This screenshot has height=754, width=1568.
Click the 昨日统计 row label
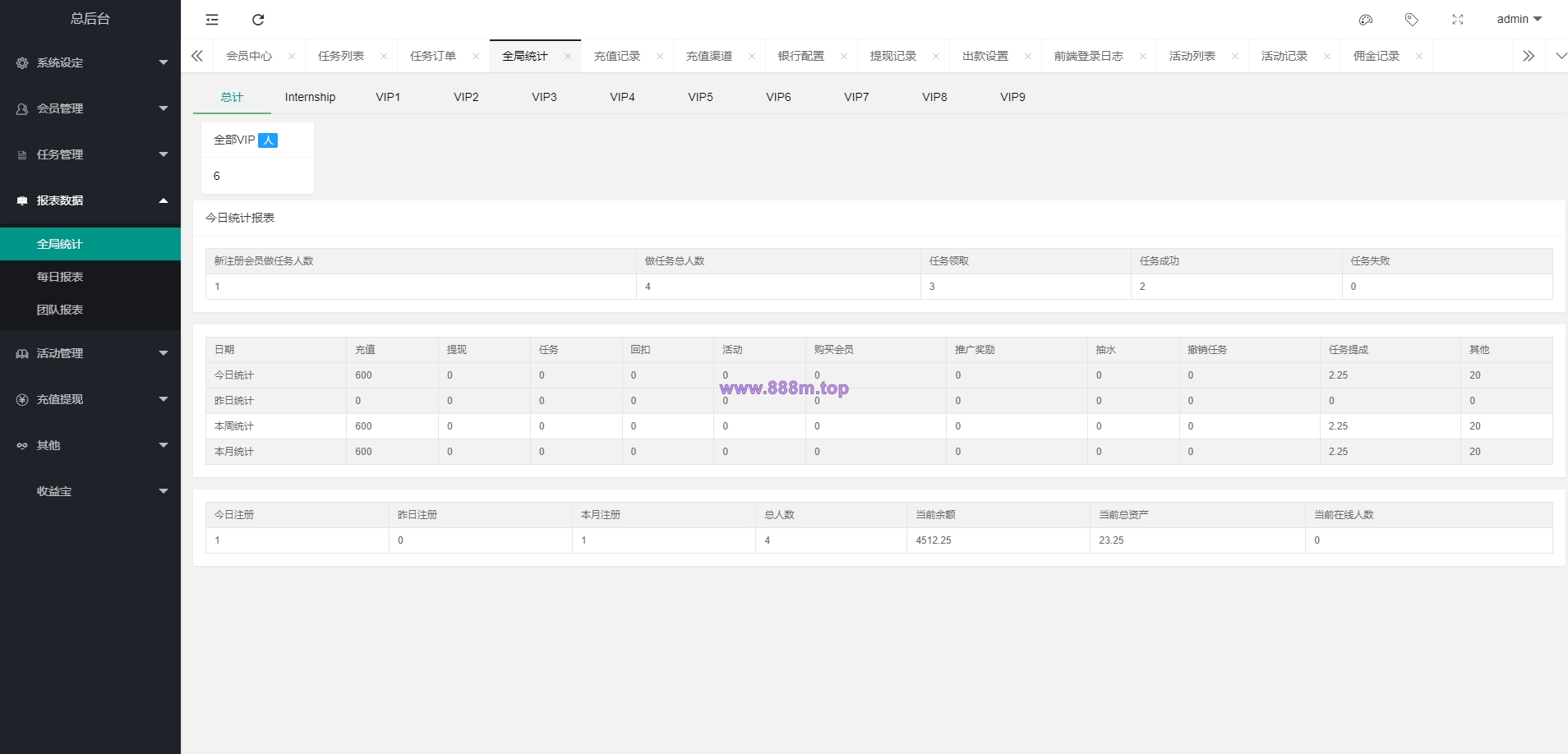pyautogui.click(x=234, y=401)
